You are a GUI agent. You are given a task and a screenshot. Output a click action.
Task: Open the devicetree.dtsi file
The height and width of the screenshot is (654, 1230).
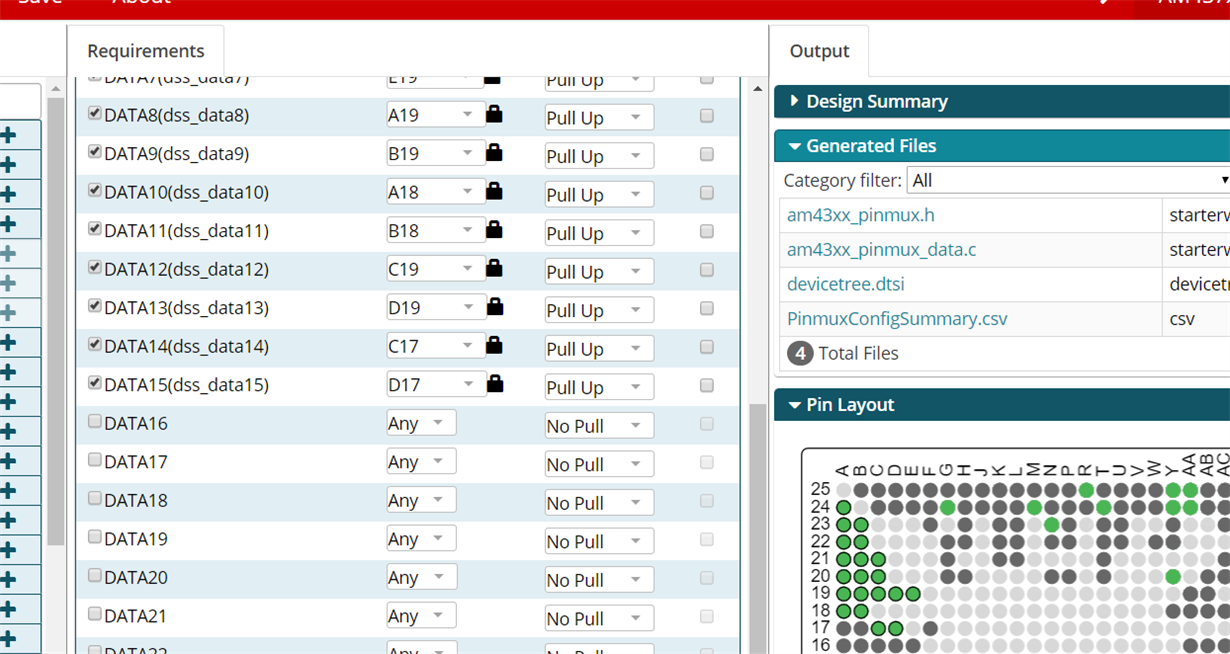click(x=846, y=284)
